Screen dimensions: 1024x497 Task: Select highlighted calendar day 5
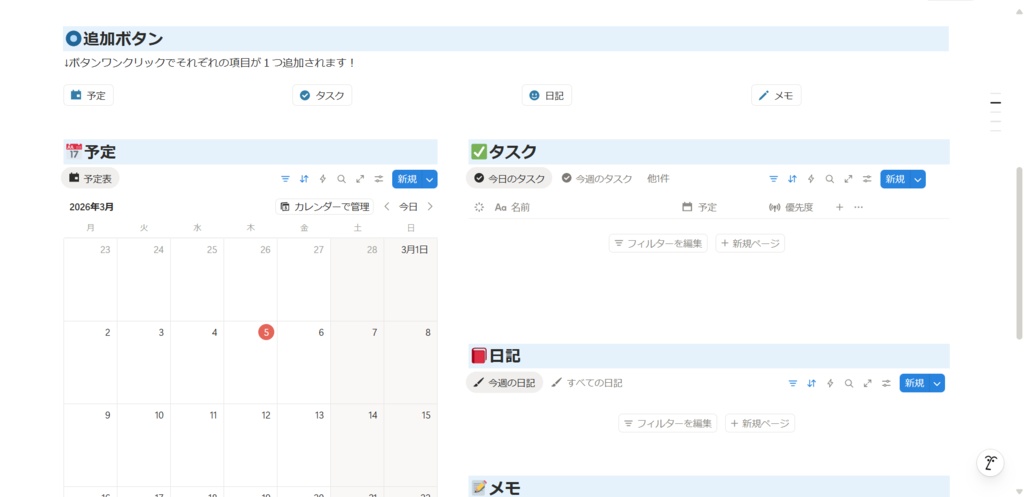(266, 332)
